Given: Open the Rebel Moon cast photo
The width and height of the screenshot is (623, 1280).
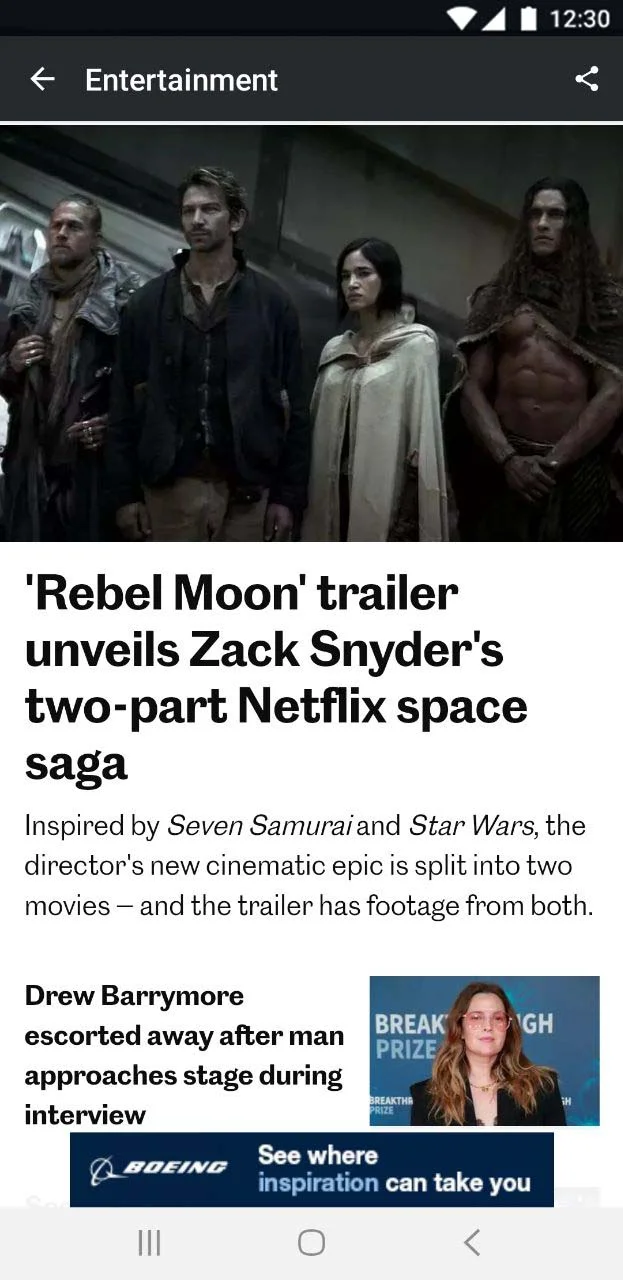Looking at the screenshot, I should pyautogui.click(x=311, y=333).
